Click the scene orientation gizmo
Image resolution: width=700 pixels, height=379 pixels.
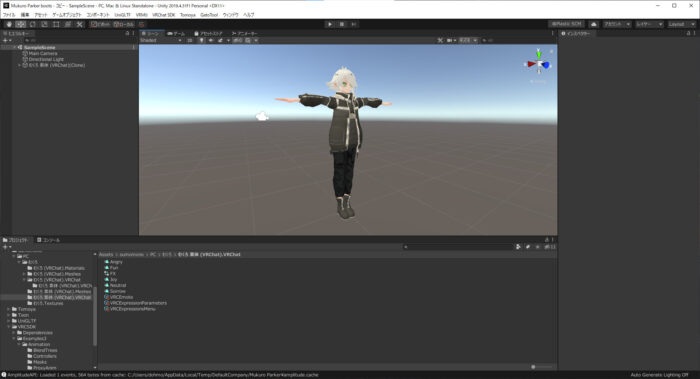538,64
